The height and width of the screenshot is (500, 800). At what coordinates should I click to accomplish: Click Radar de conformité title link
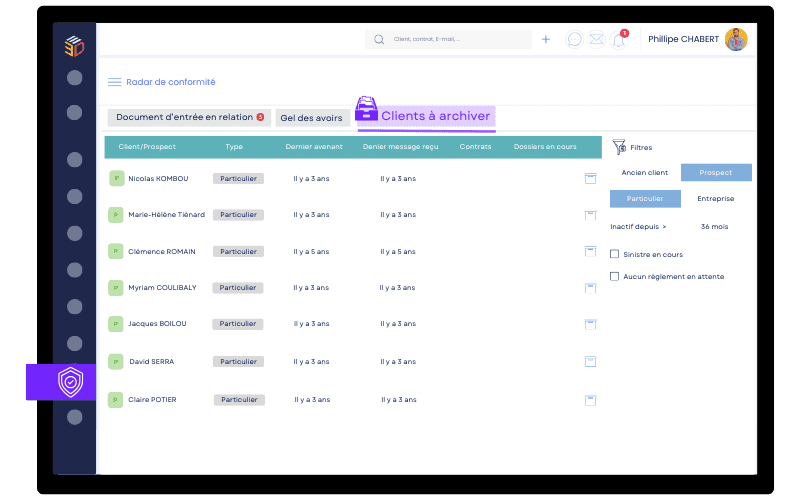(171, 82)
